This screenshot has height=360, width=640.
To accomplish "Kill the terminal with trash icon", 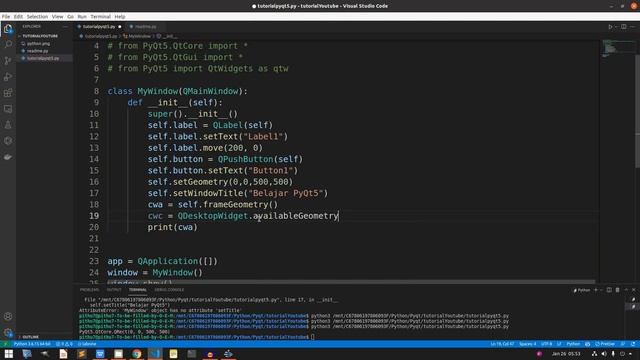I will [617, 290].
